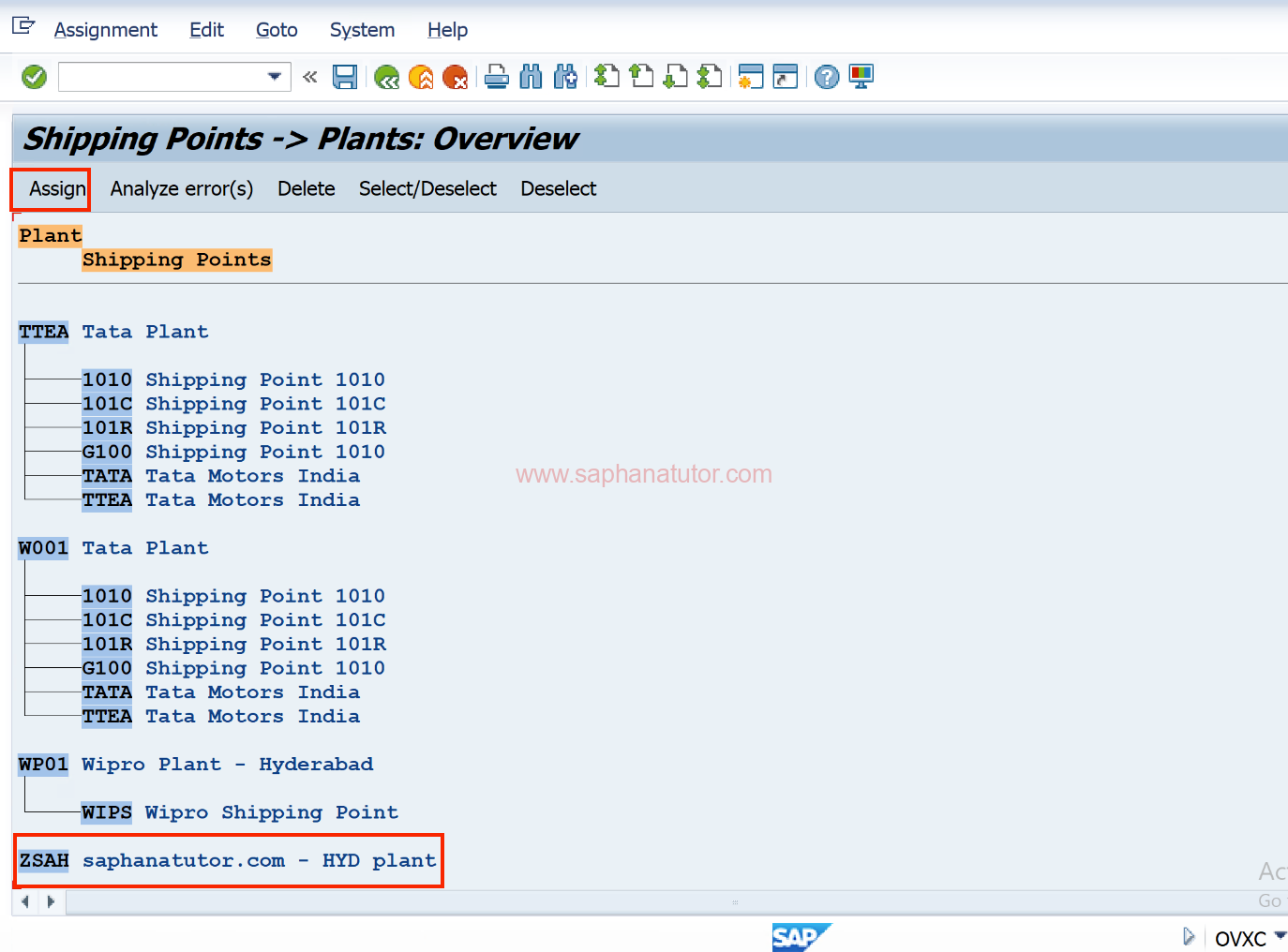Select shipping point 1010 under plant W001
This screenshot has width=1288, height=952.
[233, 596]
